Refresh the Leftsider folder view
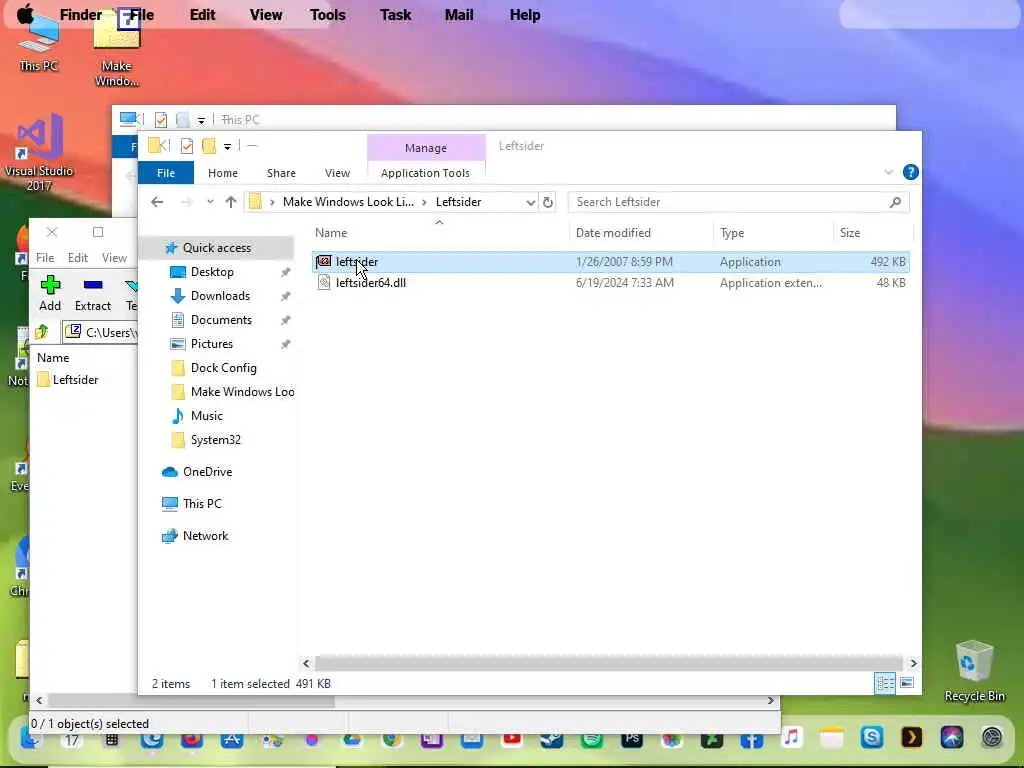Viewport: 1024px width, 768px height. coord(548,202)
